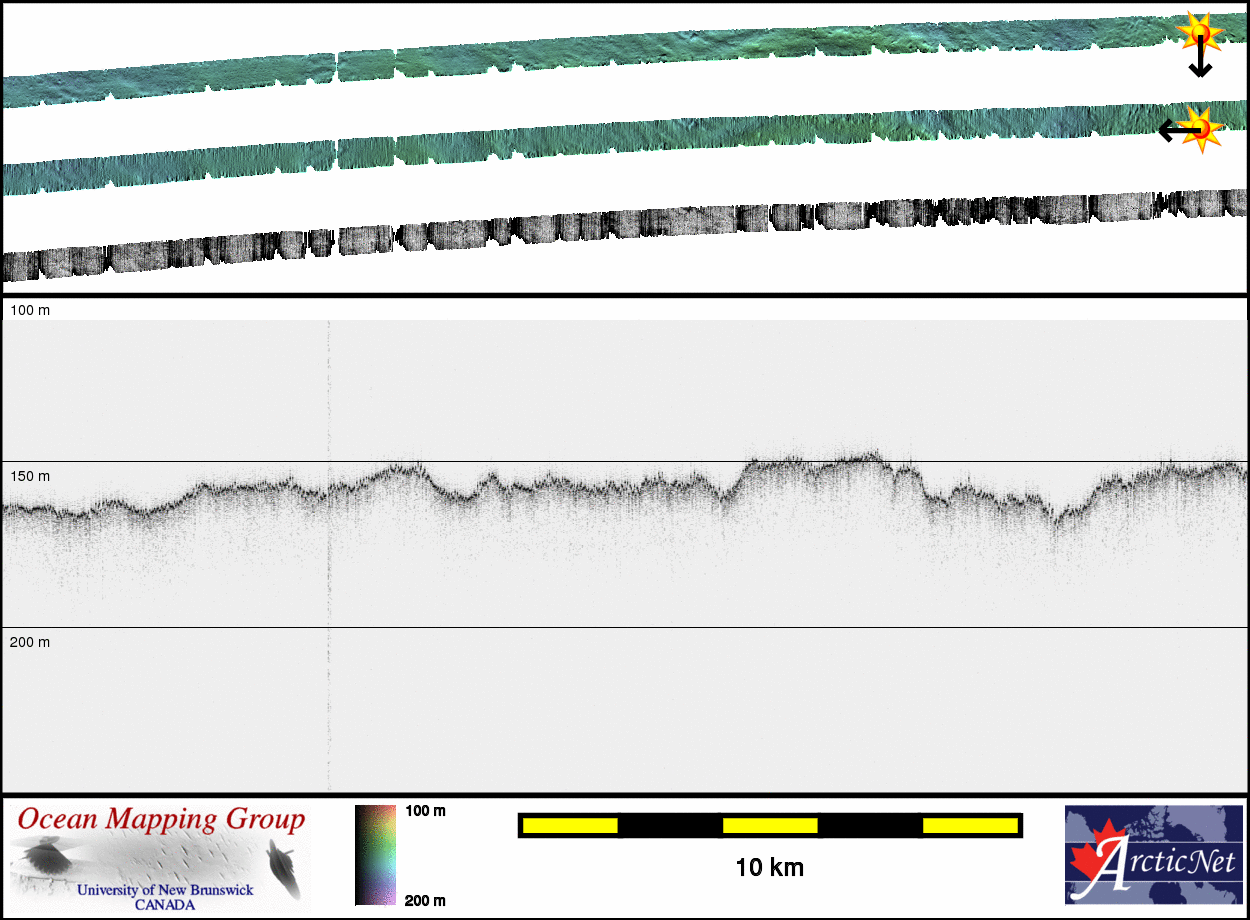Click the 200 m label beside color legend
This screenshot has height=920, width=1250.
425,900
